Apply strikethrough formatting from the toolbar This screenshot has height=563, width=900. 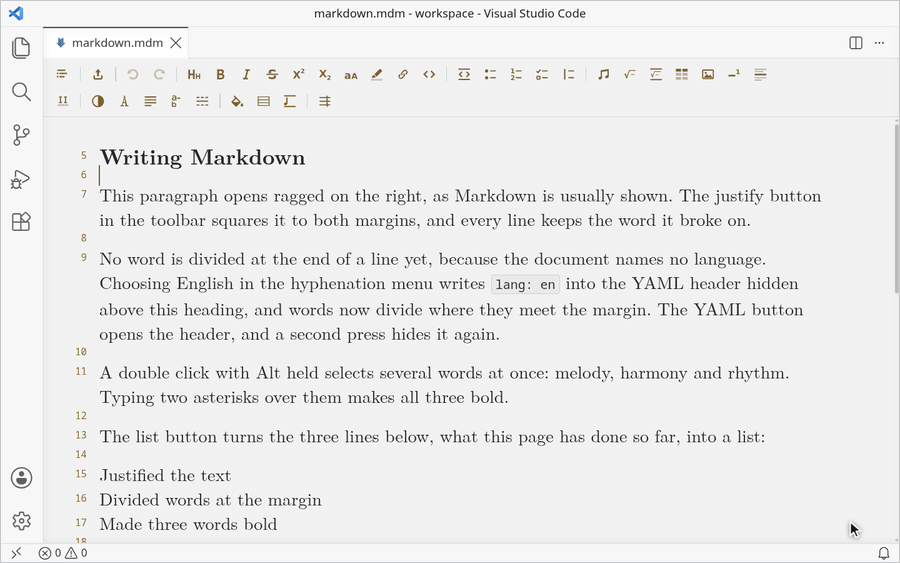pos(272,74)
